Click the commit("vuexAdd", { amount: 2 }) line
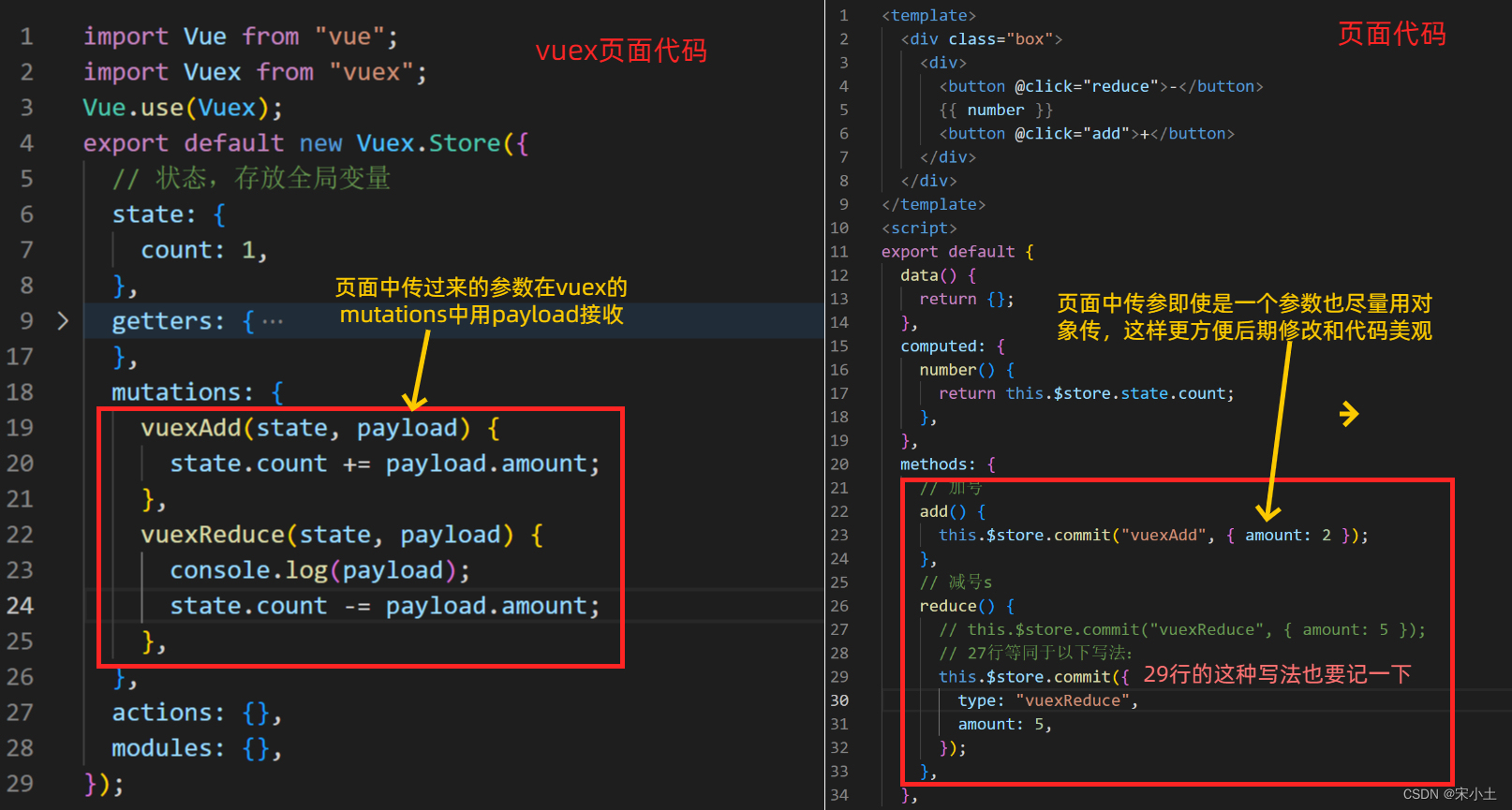This screenshot has height=810, width=1512. (x=1153, y=536)
